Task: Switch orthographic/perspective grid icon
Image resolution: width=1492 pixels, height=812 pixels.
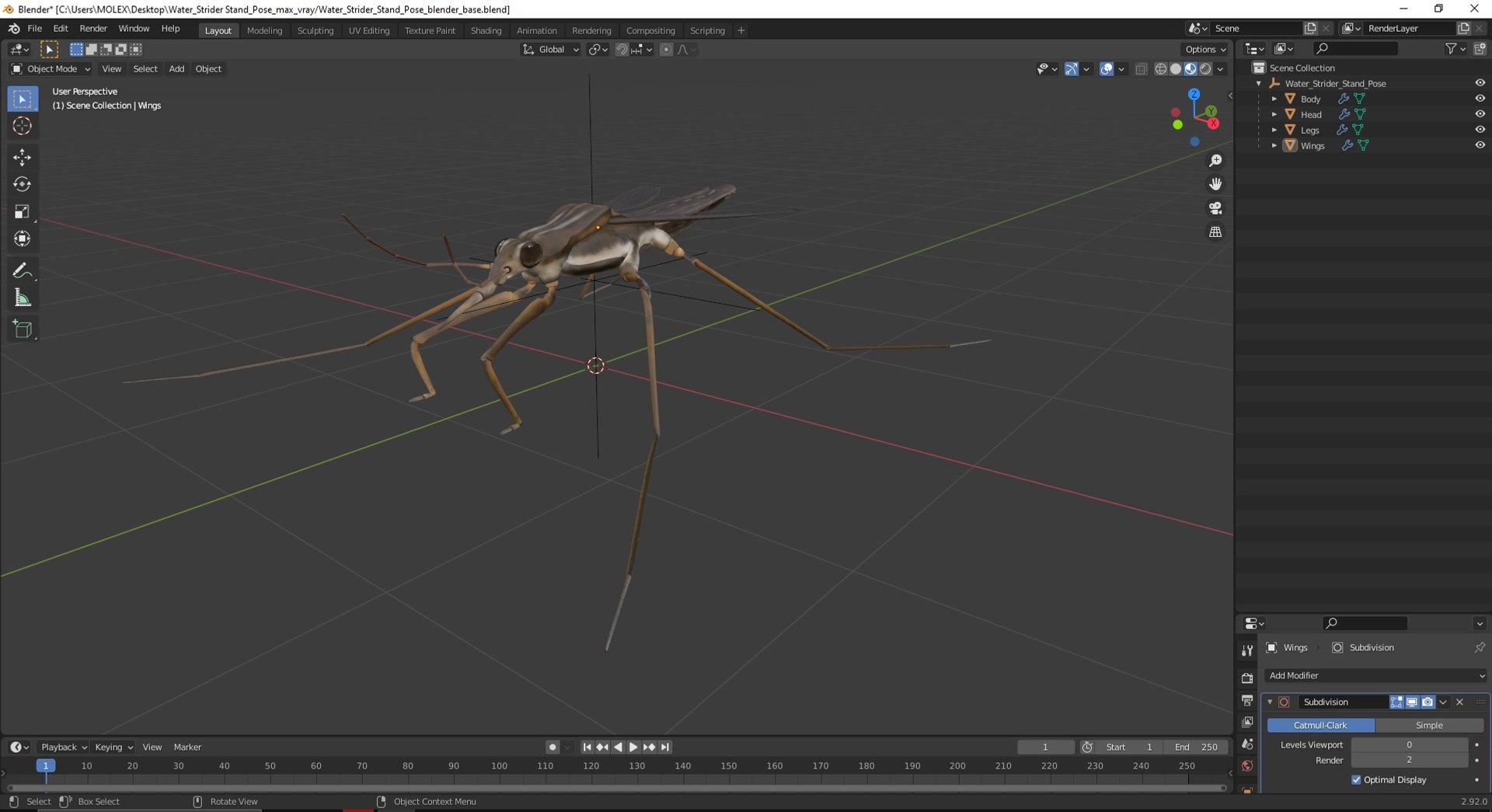Action: pyautogui.click(x=1215, y=232)
